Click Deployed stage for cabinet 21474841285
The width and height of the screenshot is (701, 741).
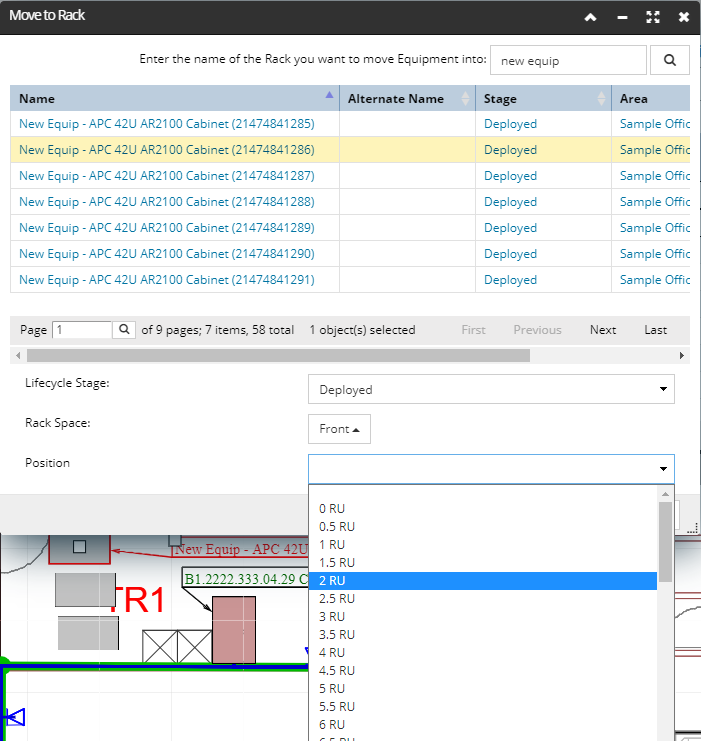(x=511, y=124)
